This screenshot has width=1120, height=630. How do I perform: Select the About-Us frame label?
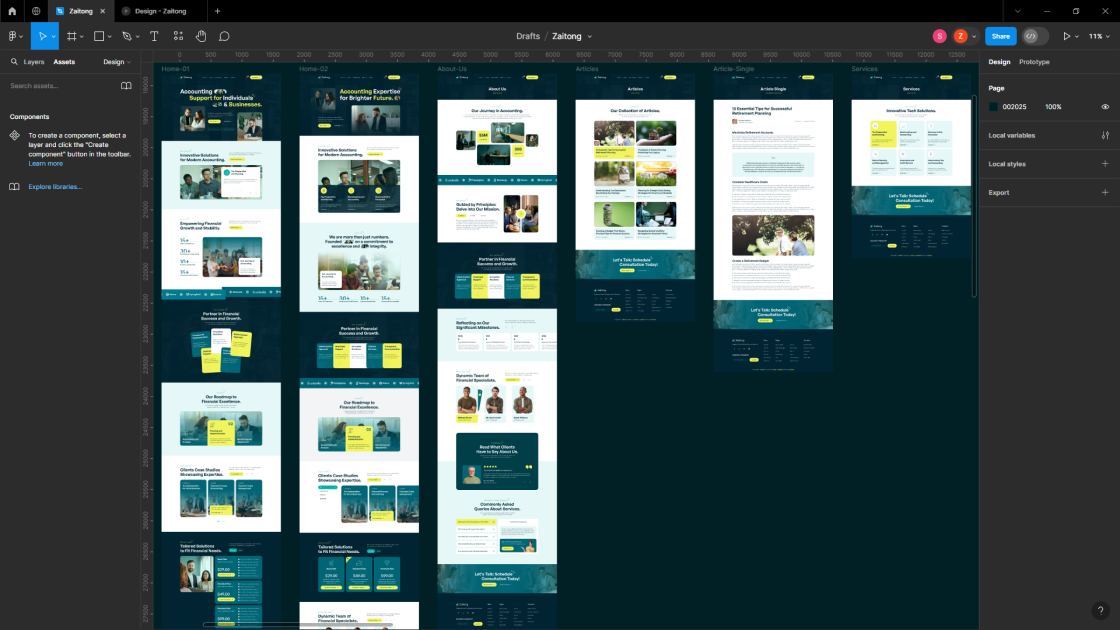tap(451, 69)
